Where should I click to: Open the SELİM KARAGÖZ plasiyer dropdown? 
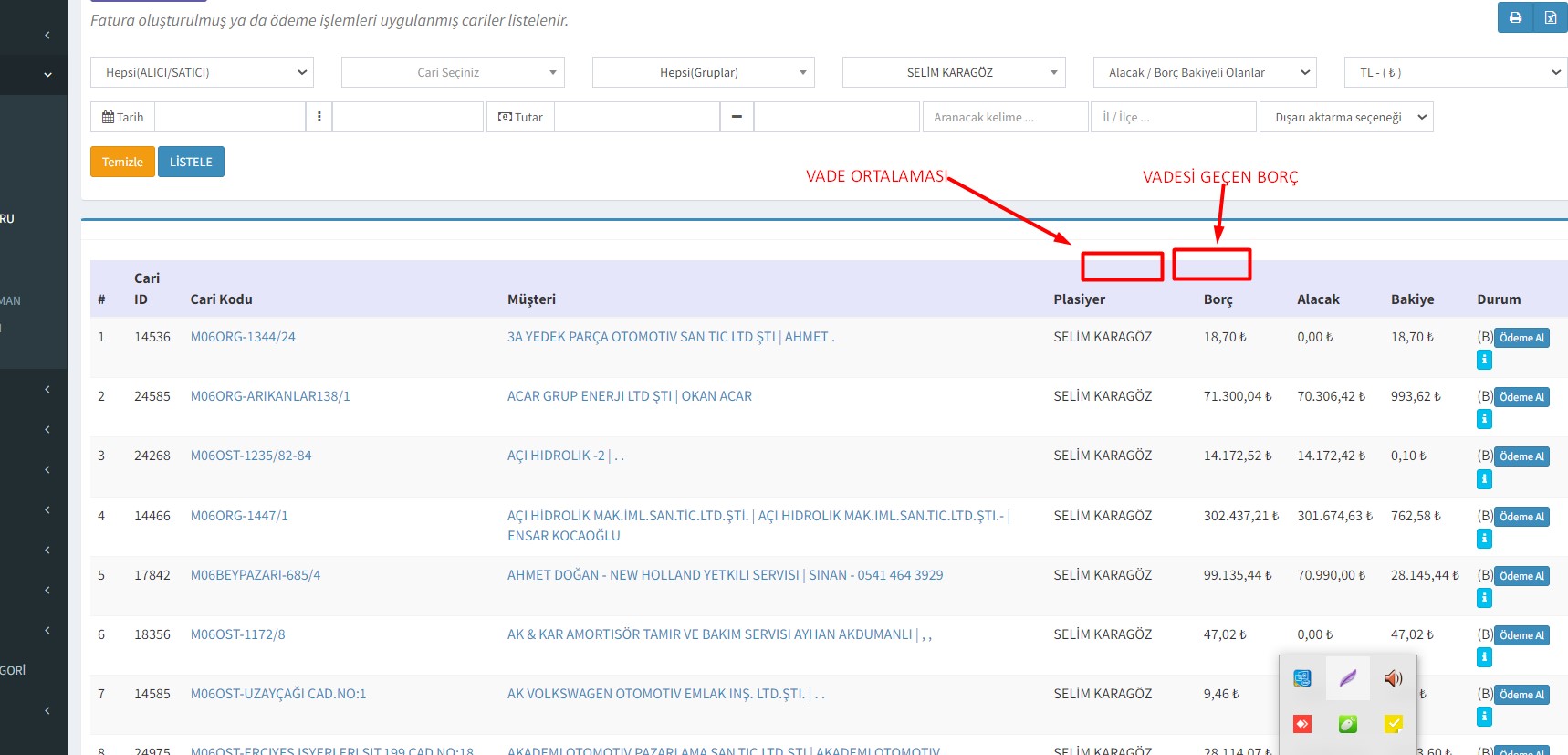953,72
